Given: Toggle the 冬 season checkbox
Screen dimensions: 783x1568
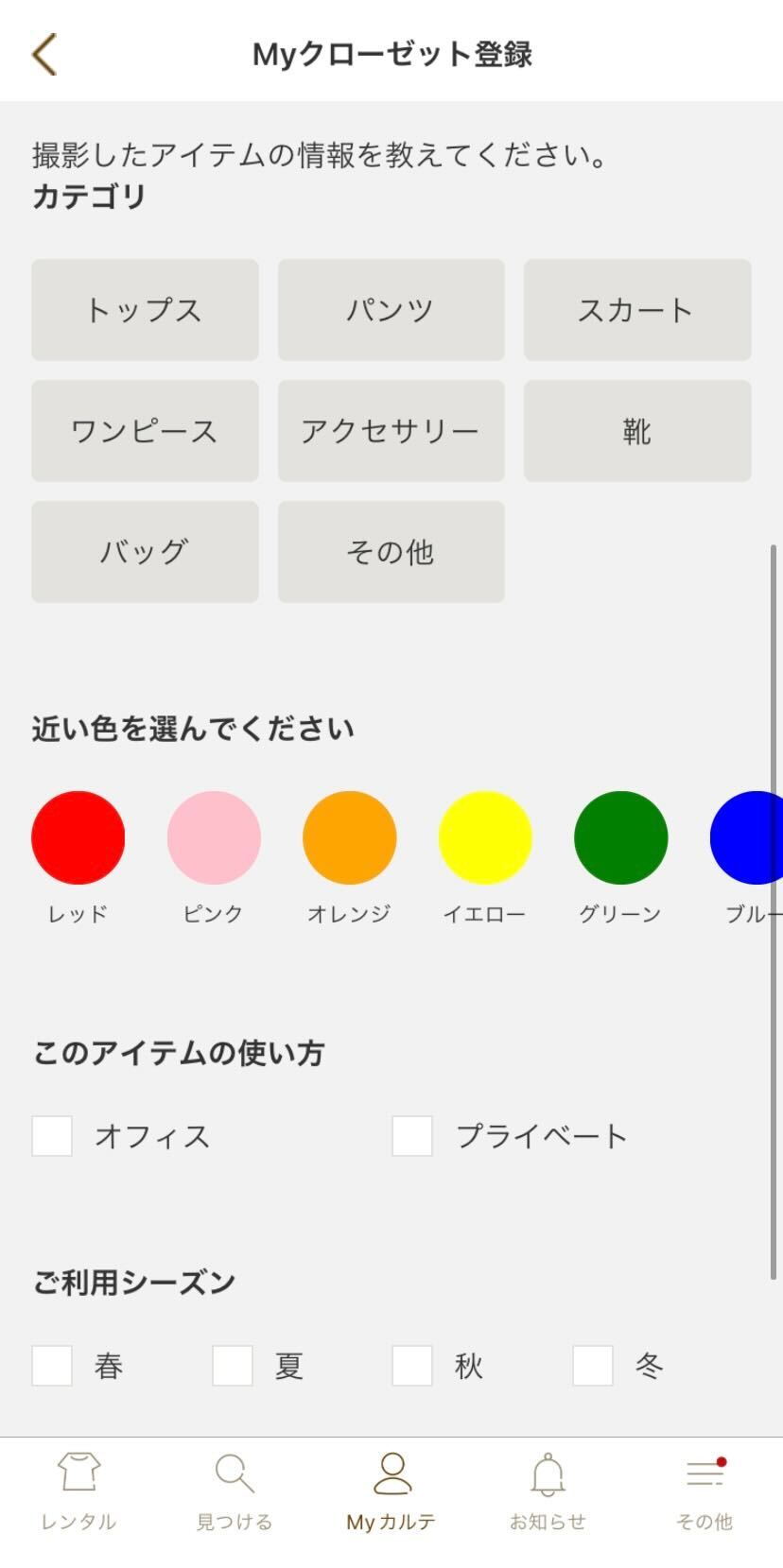Looking at the screenshot, I should click(x=593, y=1365).
